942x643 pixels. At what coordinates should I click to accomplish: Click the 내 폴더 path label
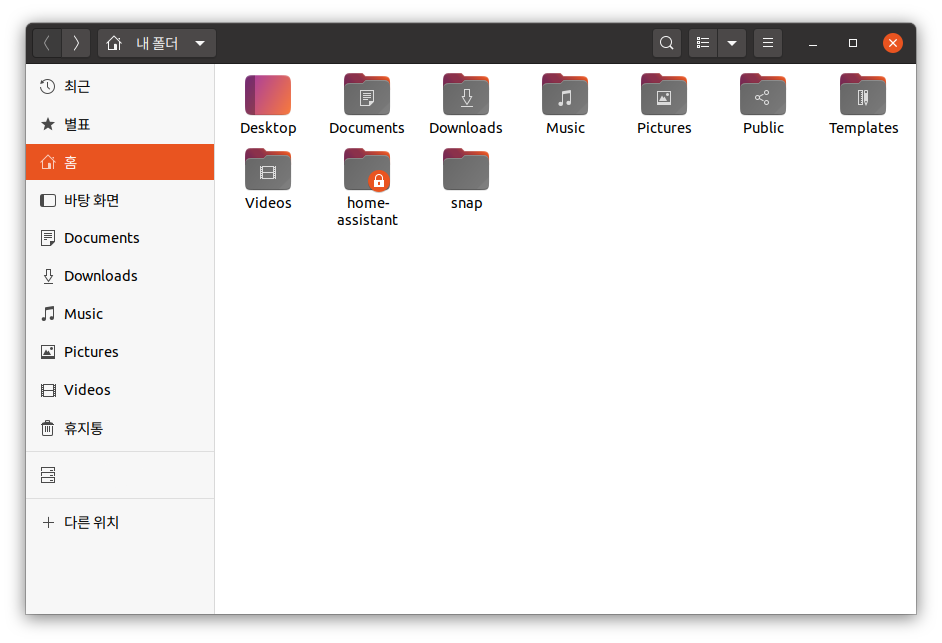pos(157,43)
